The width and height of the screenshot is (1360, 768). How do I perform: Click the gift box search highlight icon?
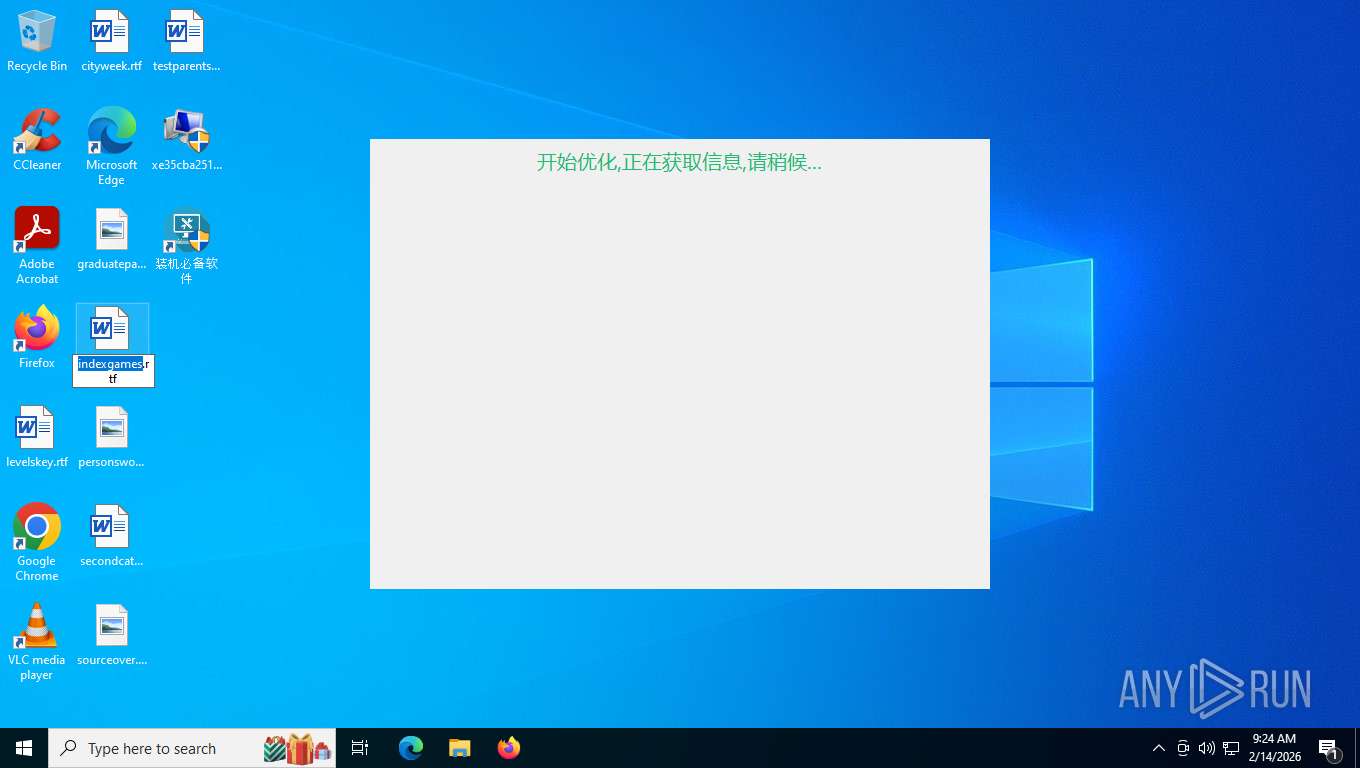pos(297,748)
